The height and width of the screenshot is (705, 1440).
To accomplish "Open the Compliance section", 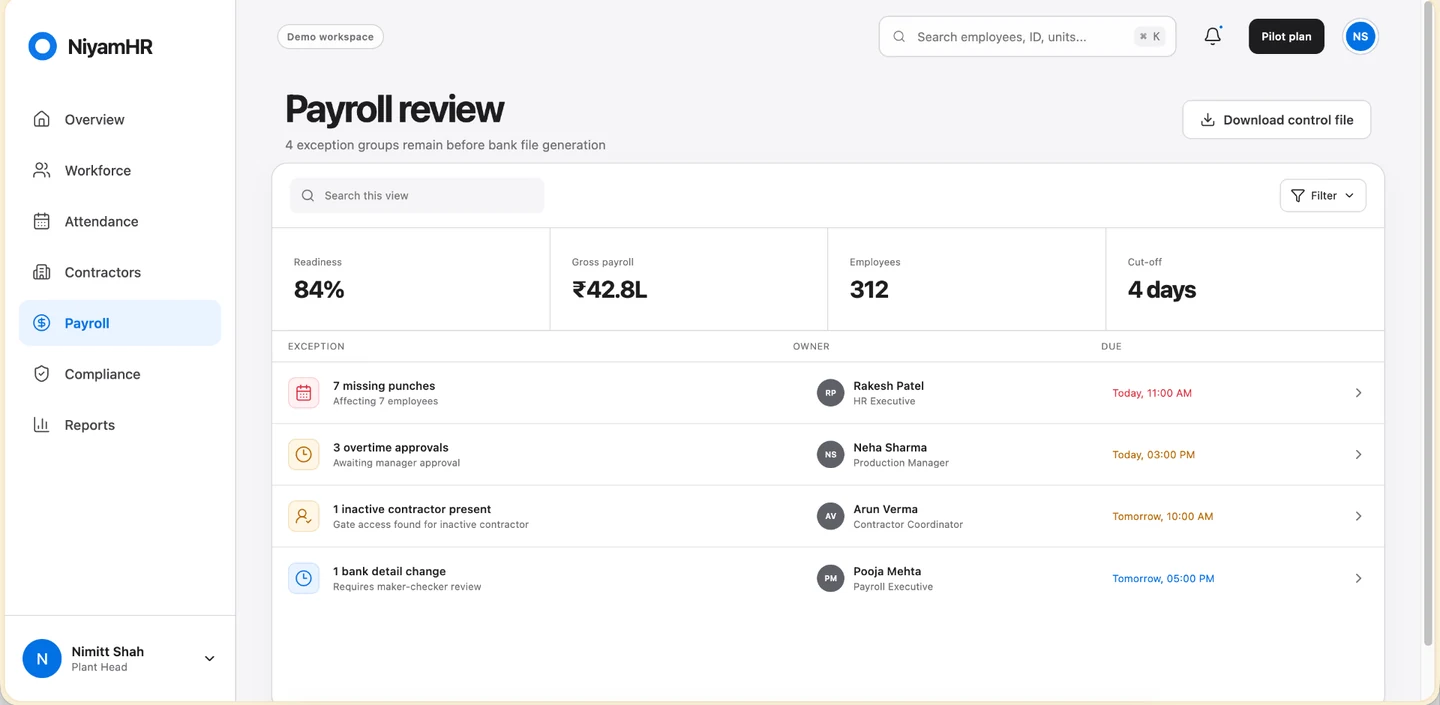I will tap(120, 374).
